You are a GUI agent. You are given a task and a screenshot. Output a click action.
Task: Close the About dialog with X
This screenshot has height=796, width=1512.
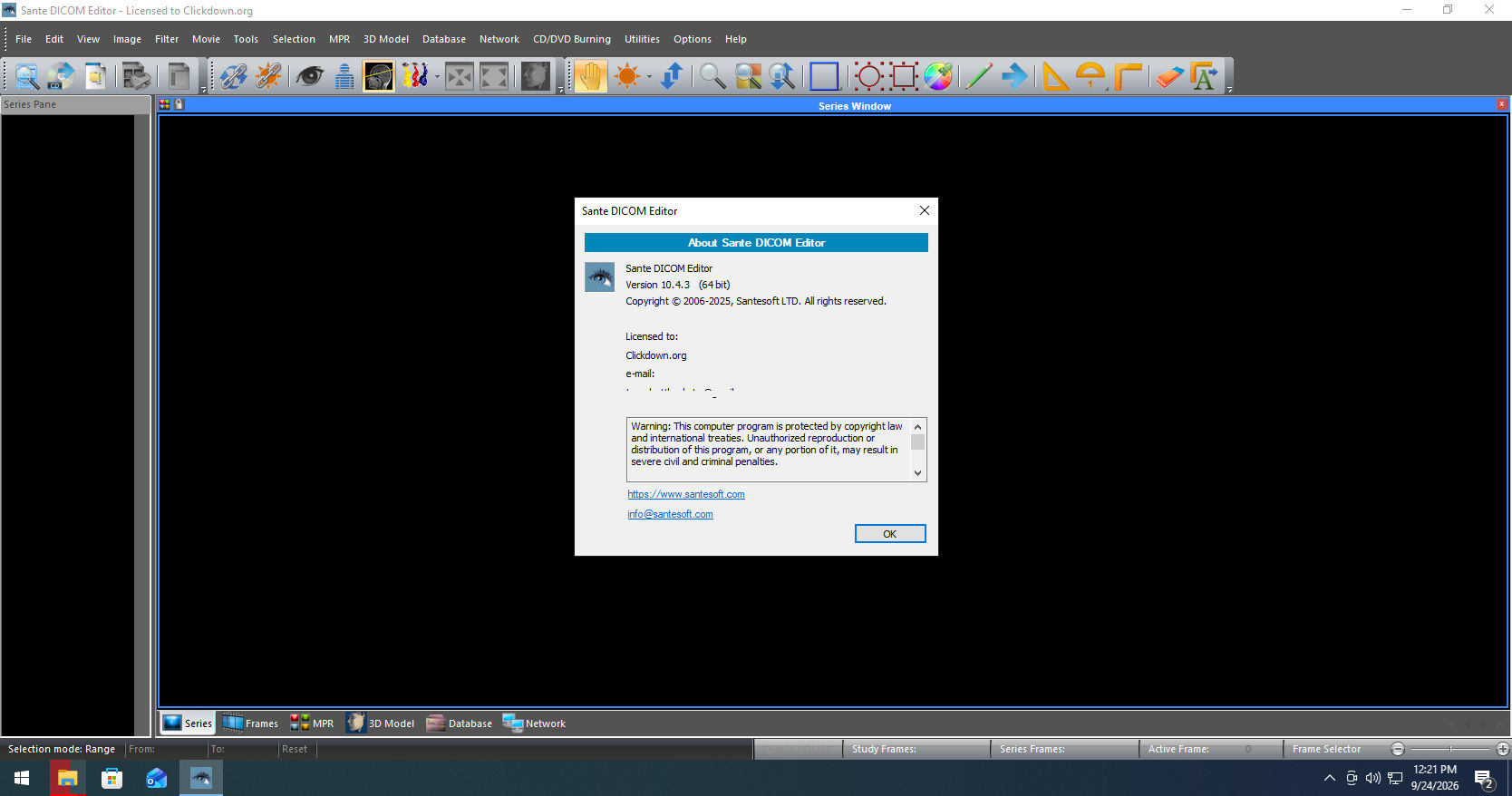(x=925, y=210)
